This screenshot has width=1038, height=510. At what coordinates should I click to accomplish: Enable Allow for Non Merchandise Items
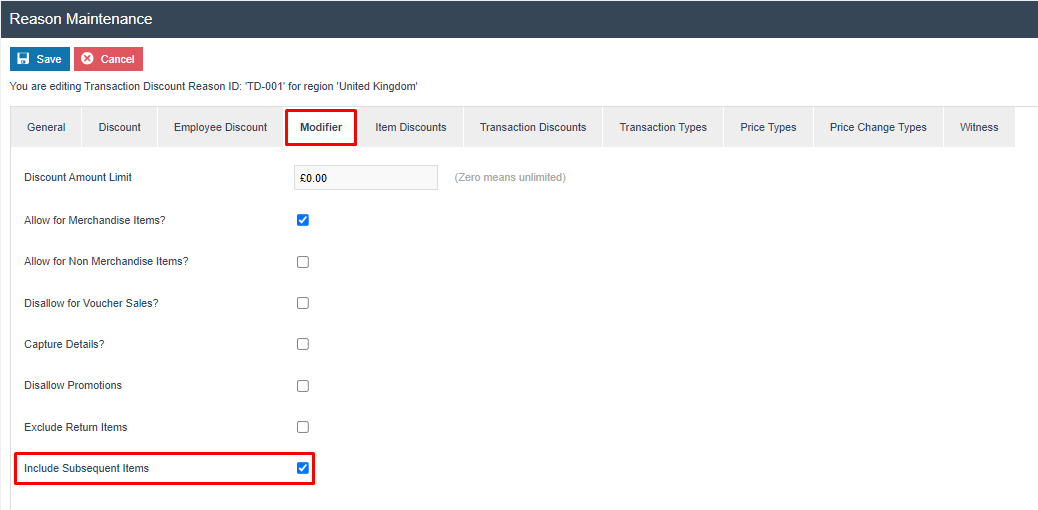(x=303, y=262)
